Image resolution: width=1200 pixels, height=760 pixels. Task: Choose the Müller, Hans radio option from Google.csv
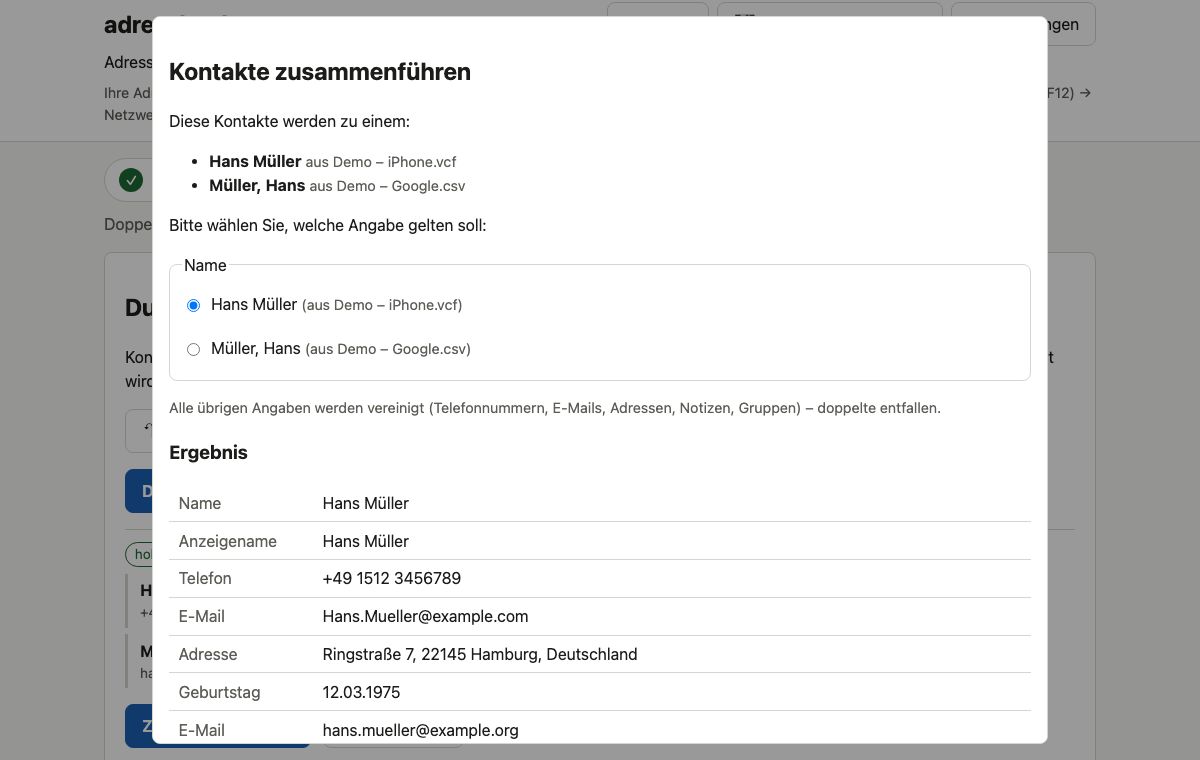[x=194, y=349]
